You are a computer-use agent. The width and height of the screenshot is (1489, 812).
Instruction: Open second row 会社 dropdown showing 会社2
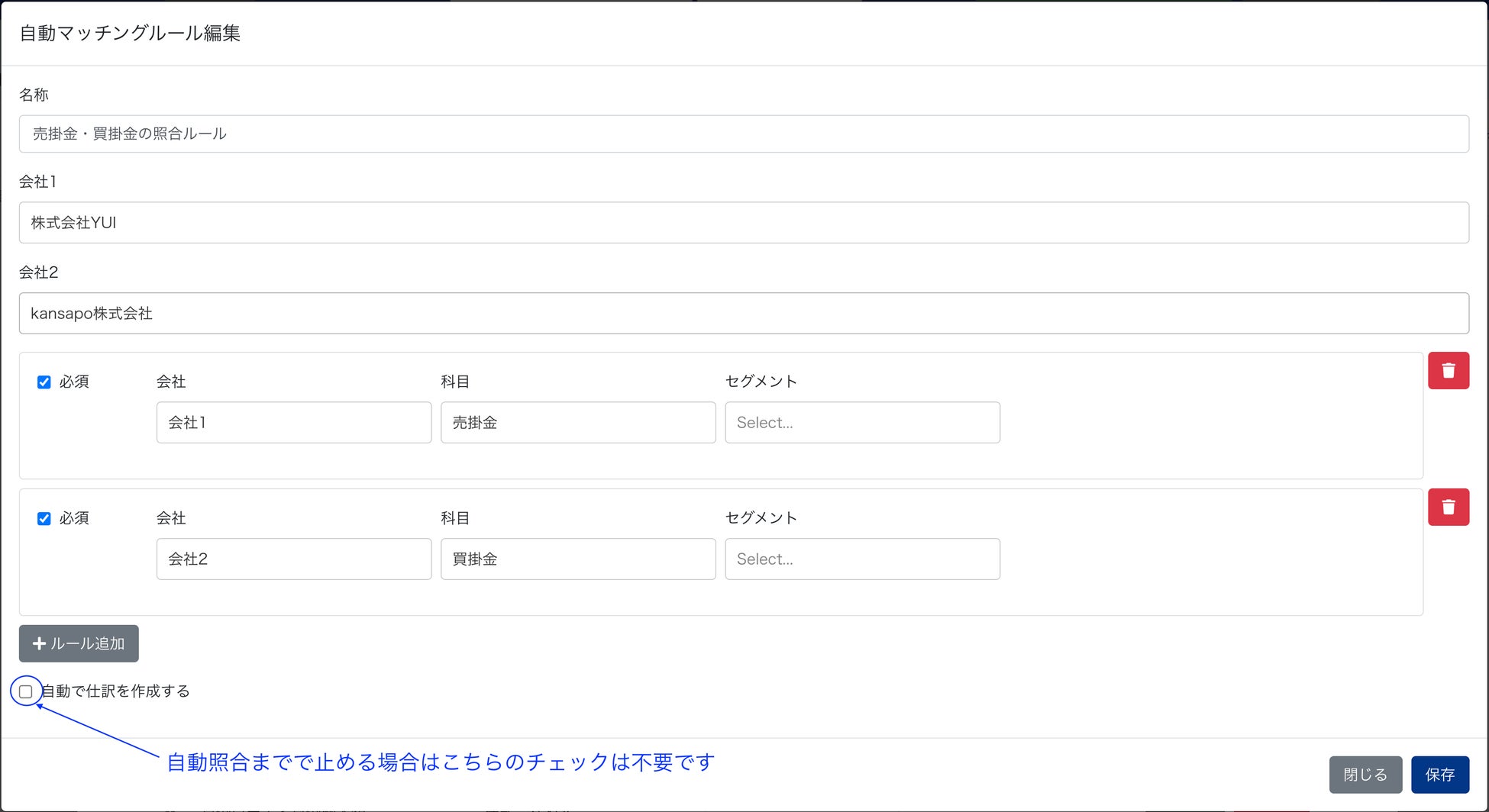point(294,559)
